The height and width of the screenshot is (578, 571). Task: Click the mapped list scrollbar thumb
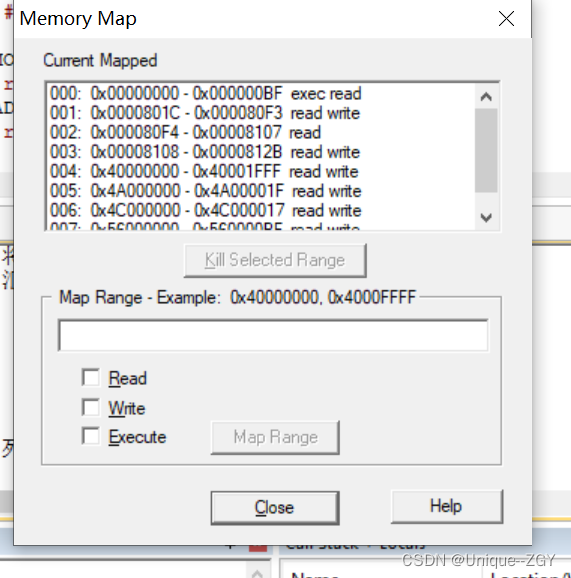[486, 150]
